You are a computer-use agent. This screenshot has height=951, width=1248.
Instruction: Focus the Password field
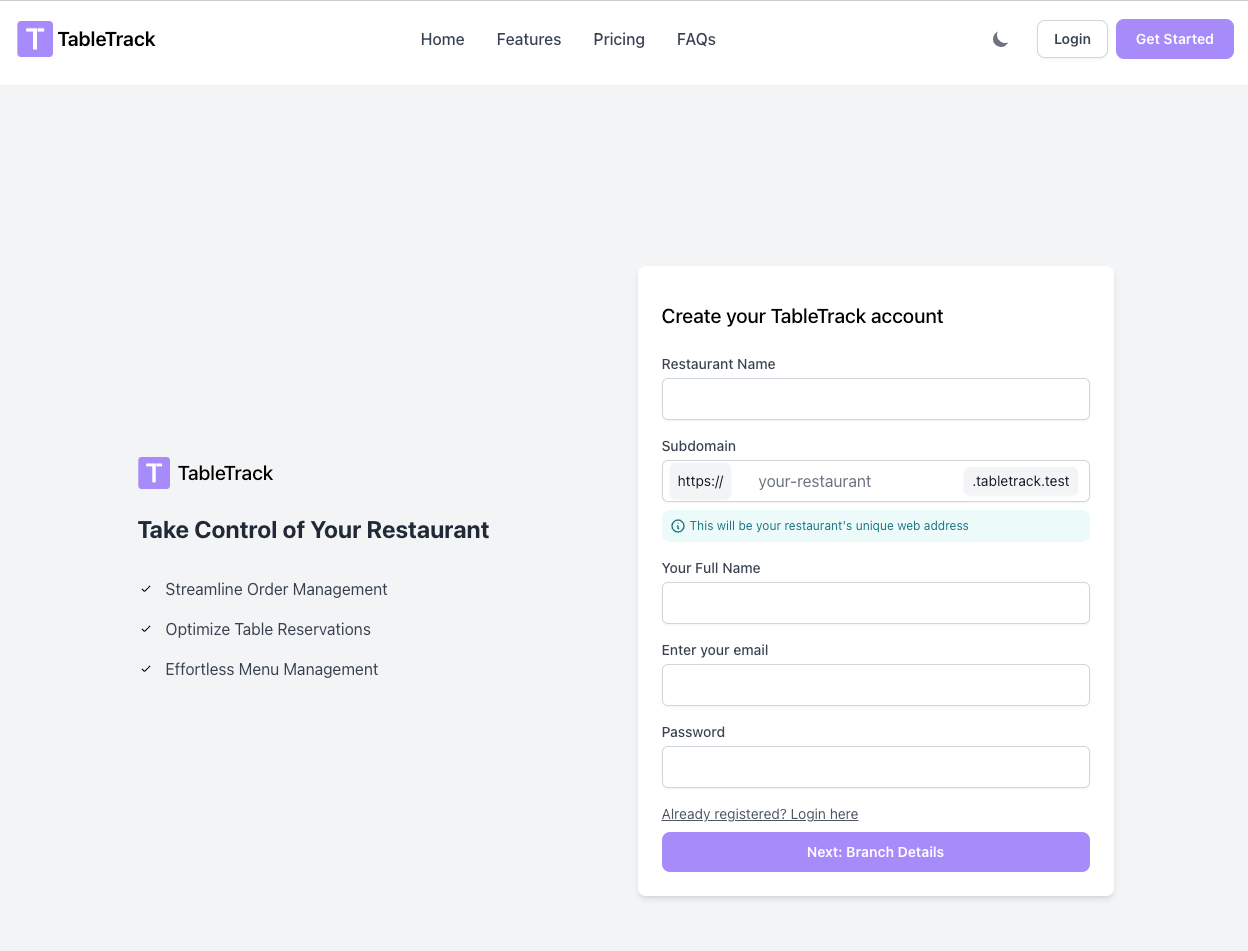click(x=875, y=767)
